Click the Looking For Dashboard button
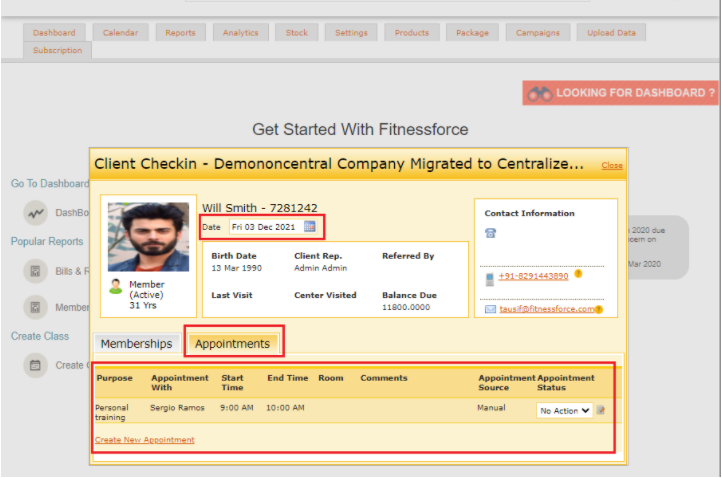The height and width of the screenshot is (478, 722). 620,93
